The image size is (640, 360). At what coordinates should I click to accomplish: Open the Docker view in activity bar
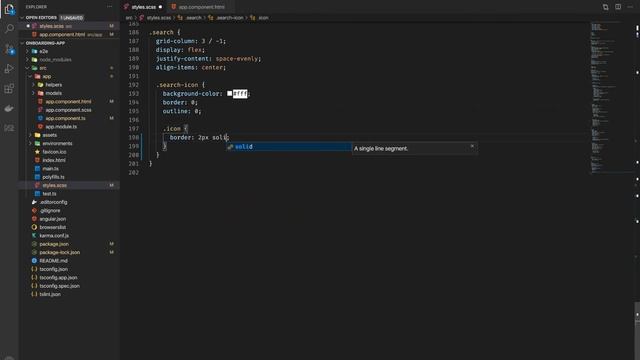[x=9, y=108]
